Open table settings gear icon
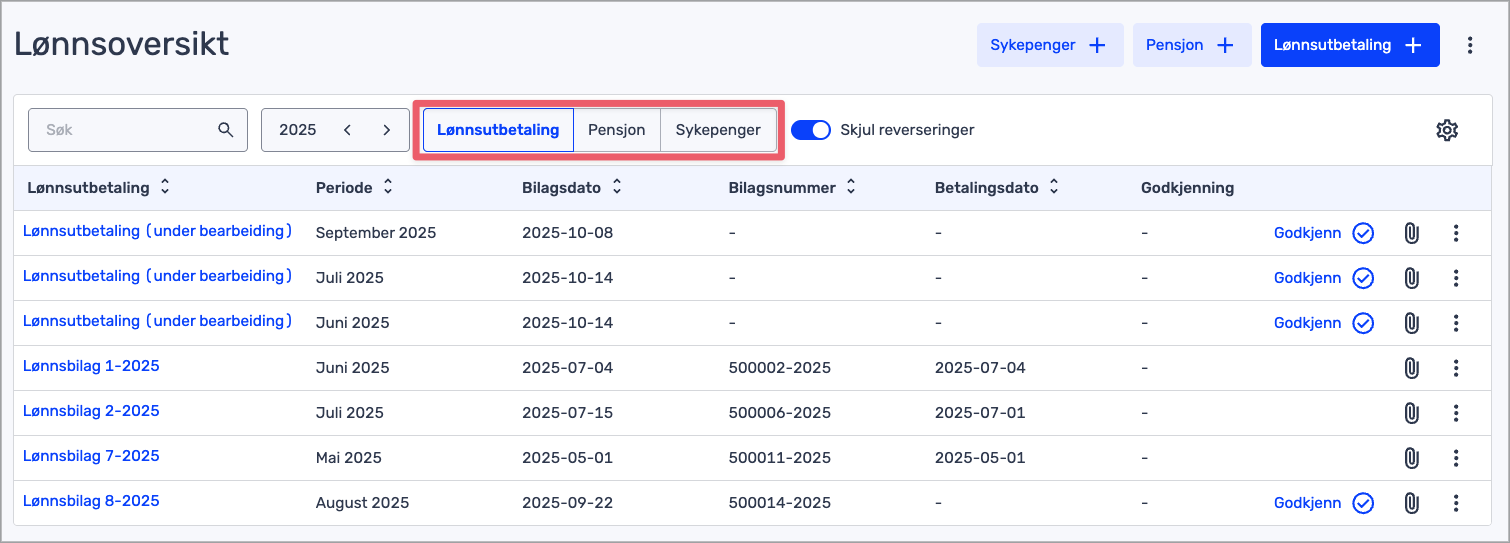 coord(1446,130)
